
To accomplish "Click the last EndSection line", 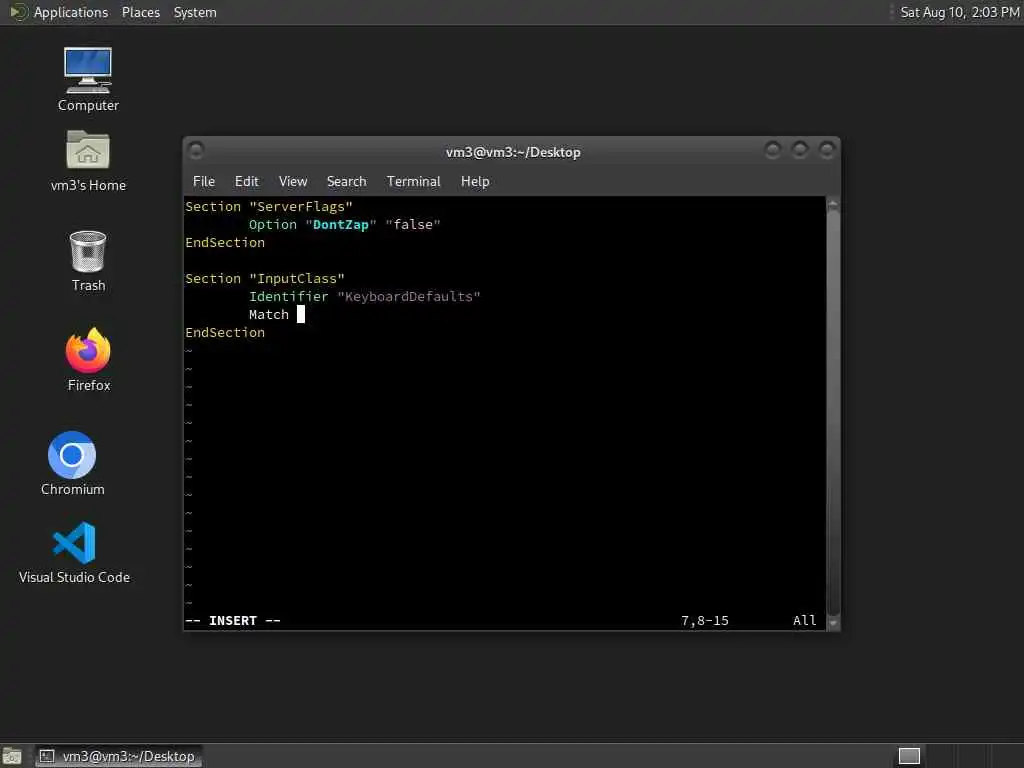I will [225, 332].
